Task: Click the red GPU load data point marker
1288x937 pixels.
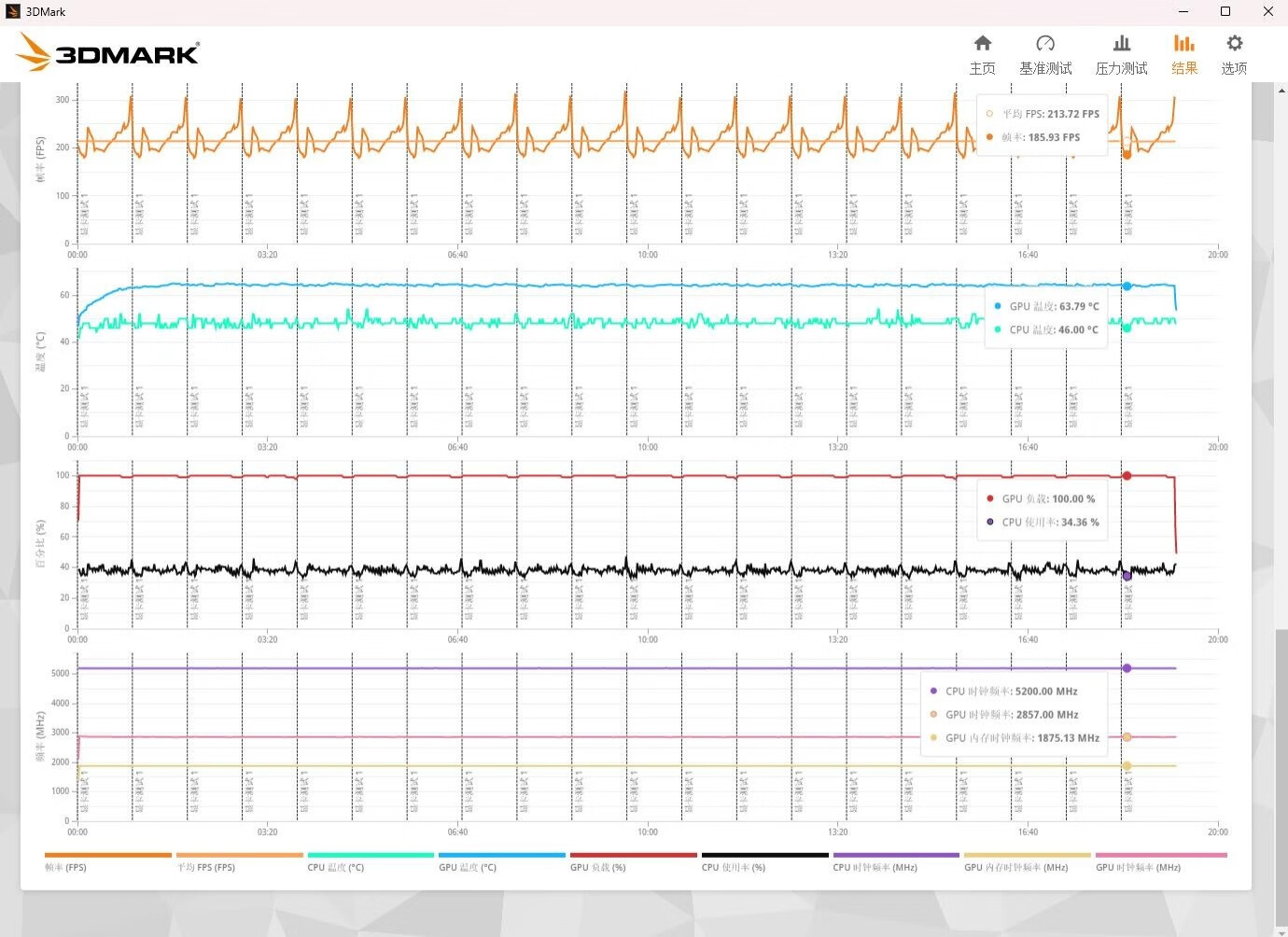Action: (1127, 476)
